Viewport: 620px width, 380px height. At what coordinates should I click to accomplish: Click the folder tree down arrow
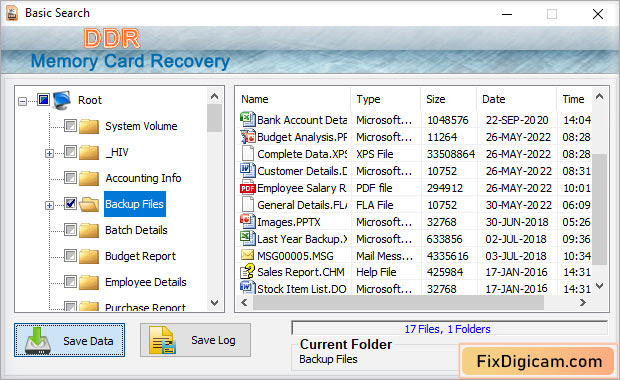pyautogui.click(x=215, y=303)
